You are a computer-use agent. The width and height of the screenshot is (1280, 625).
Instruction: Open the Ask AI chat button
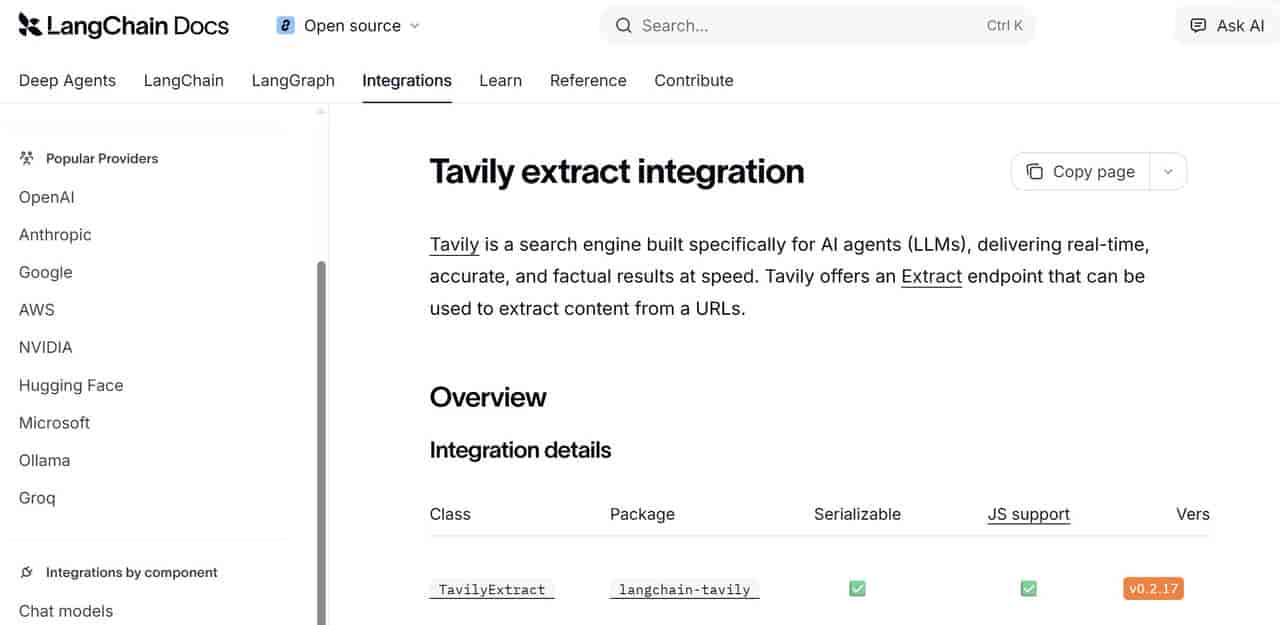click(x=1227, y=26)
